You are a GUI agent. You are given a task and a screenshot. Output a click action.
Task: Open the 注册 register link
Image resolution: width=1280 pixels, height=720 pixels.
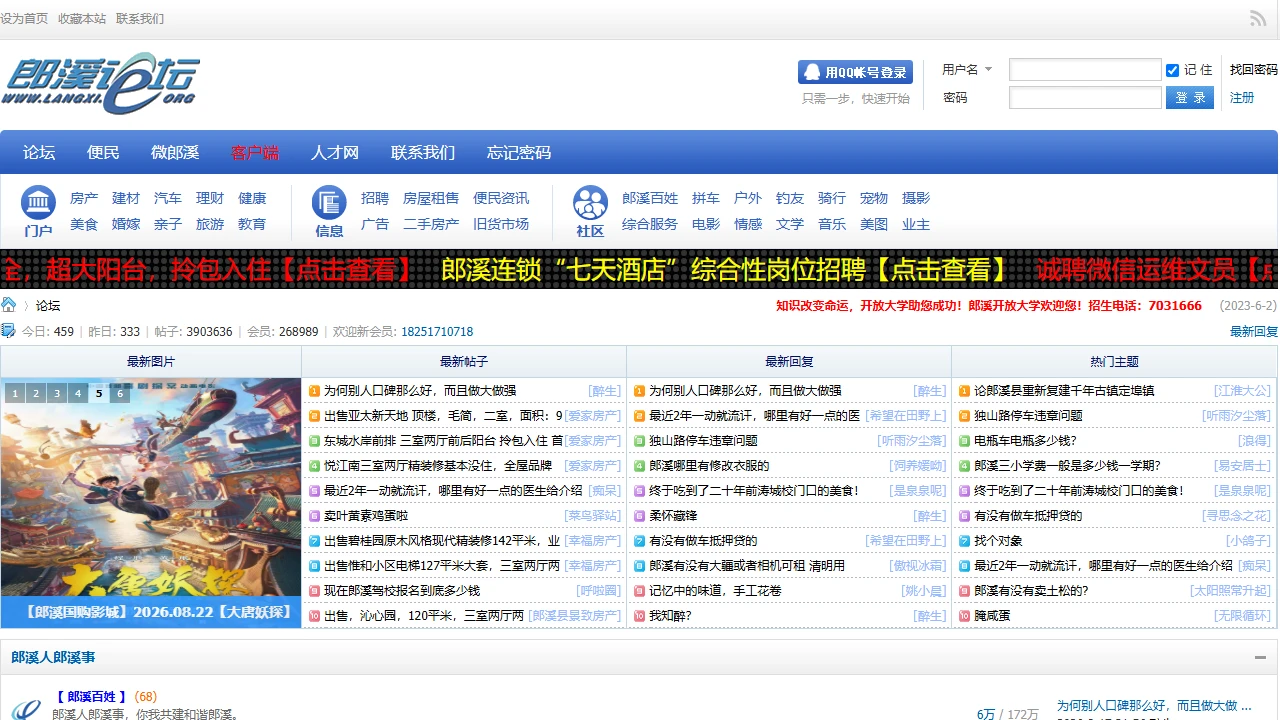pos(1242,98)
